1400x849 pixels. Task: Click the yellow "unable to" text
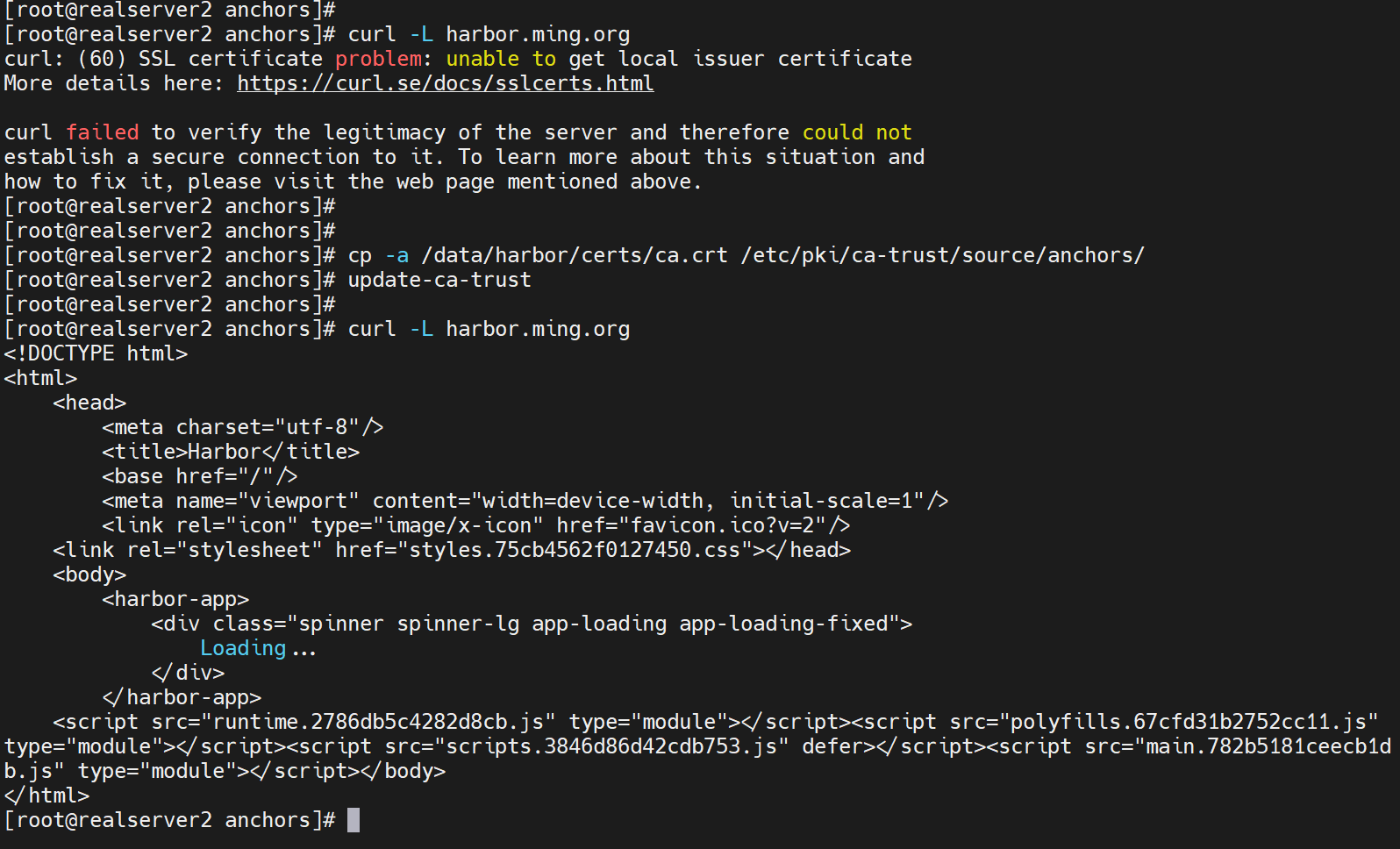(500, 59)
